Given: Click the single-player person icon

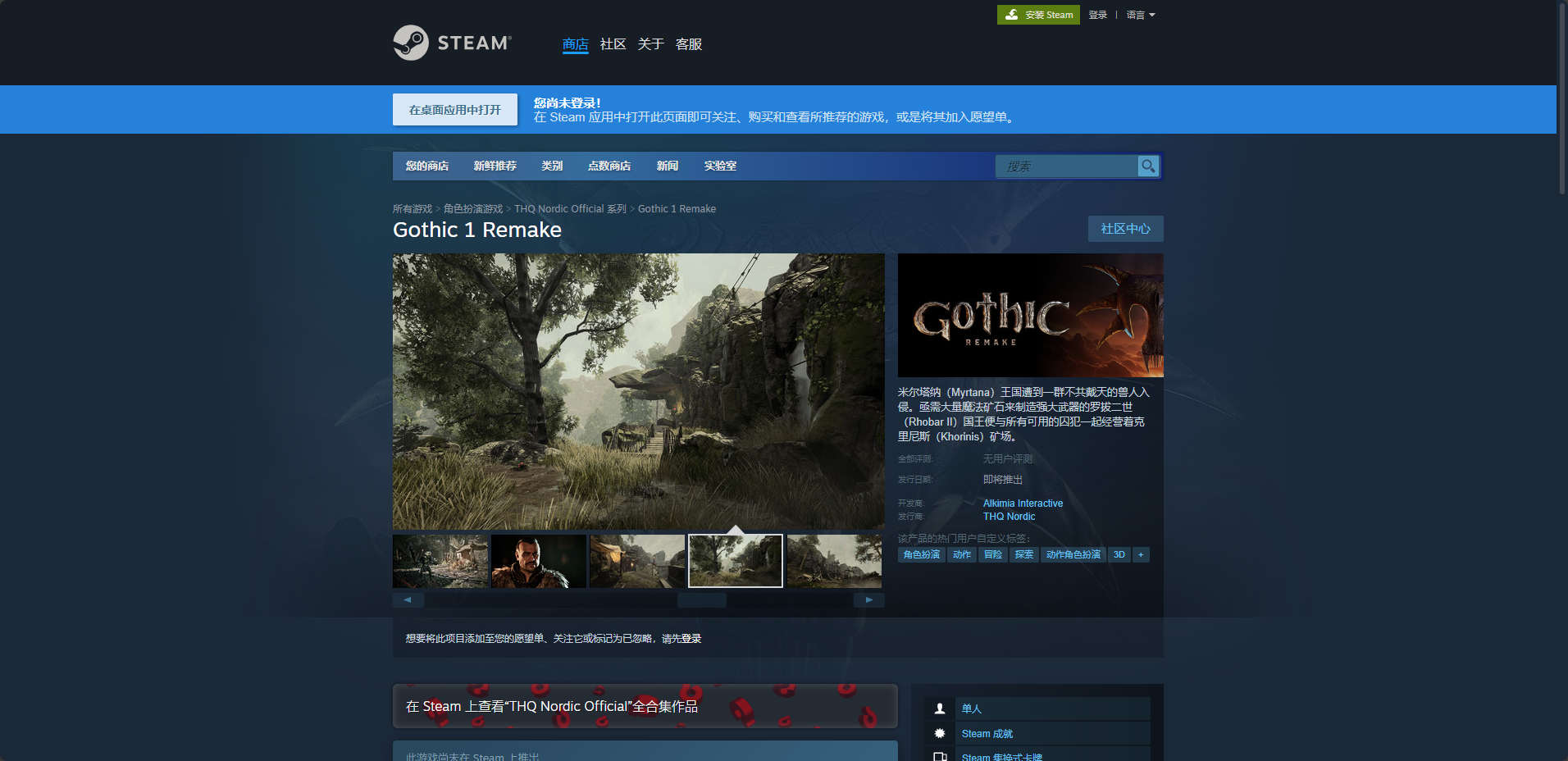Looking at the screenshot, I should click(x=940, y=709).
